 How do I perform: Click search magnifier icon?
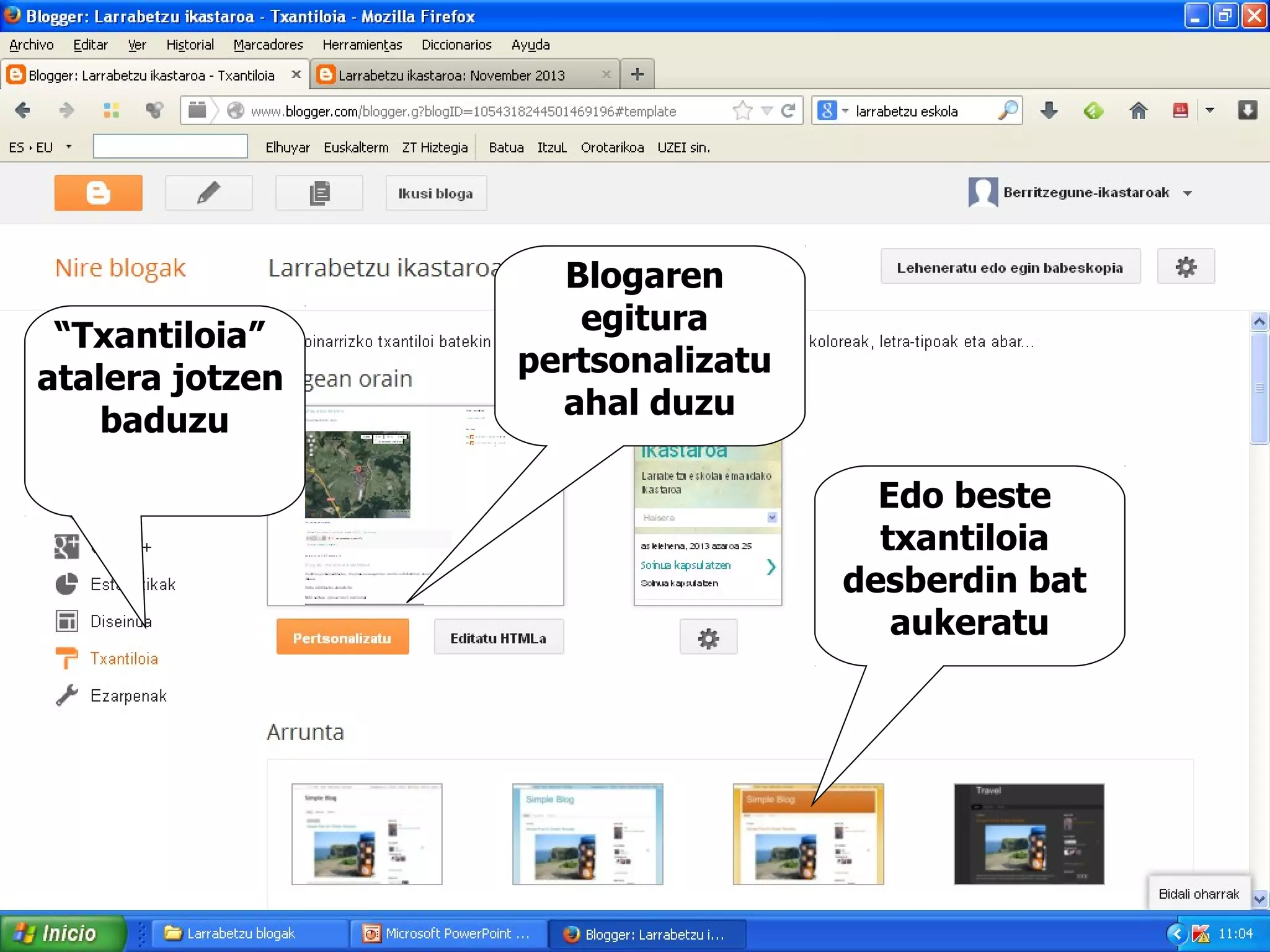pos(1008,110)
